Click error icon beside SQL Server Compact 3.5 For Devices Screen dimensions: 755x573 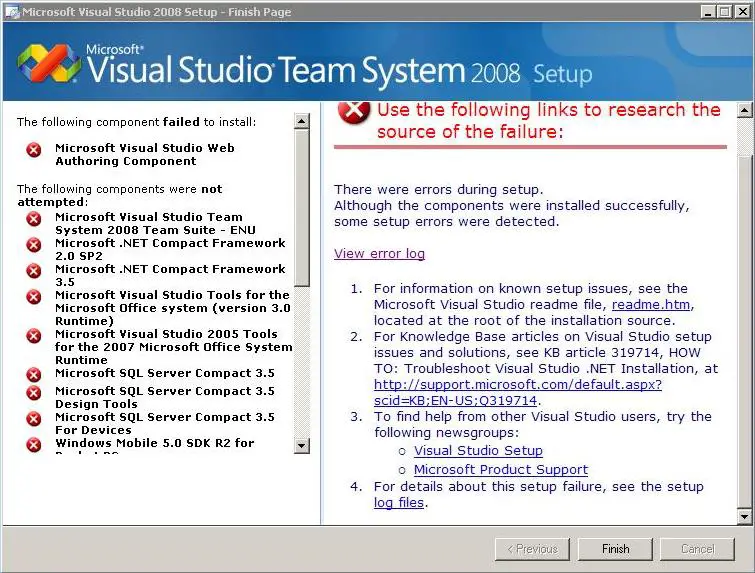click(x=34, y=419)
